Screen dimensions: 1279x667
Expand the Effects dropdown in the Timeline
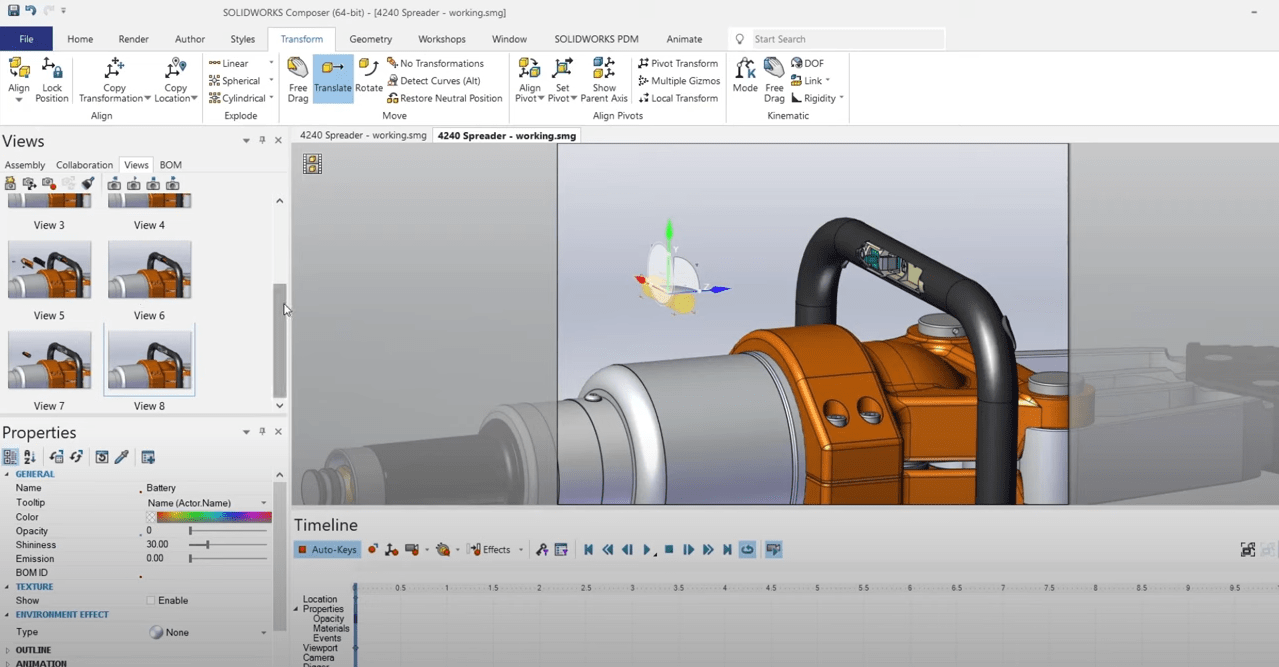(x=521, y=549)
